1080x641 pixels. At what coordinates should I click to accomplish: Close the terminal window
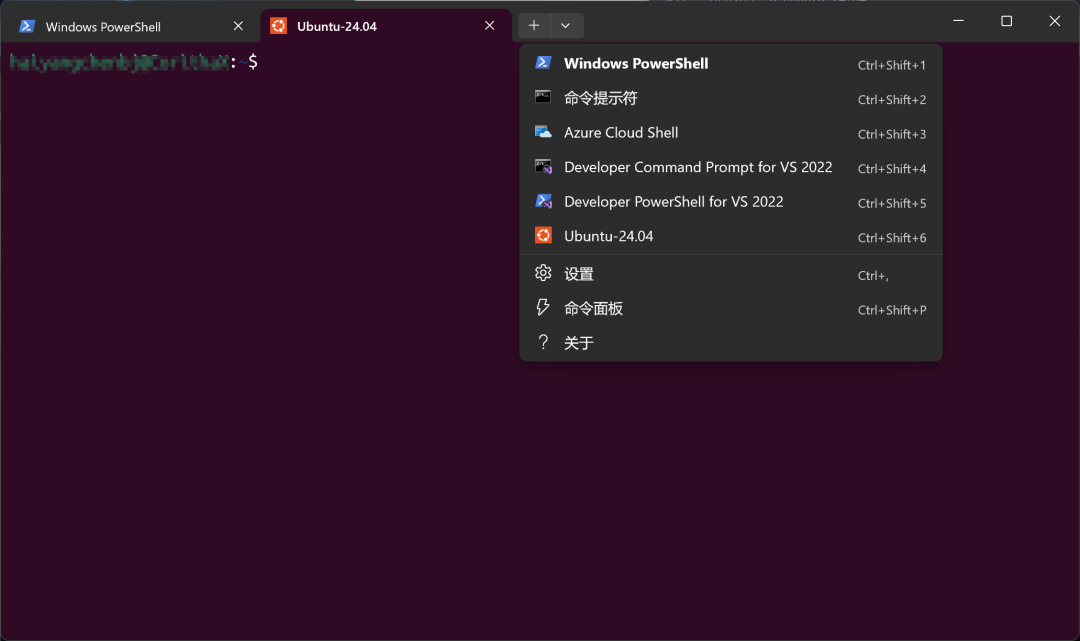click(x=1055, y=21)
